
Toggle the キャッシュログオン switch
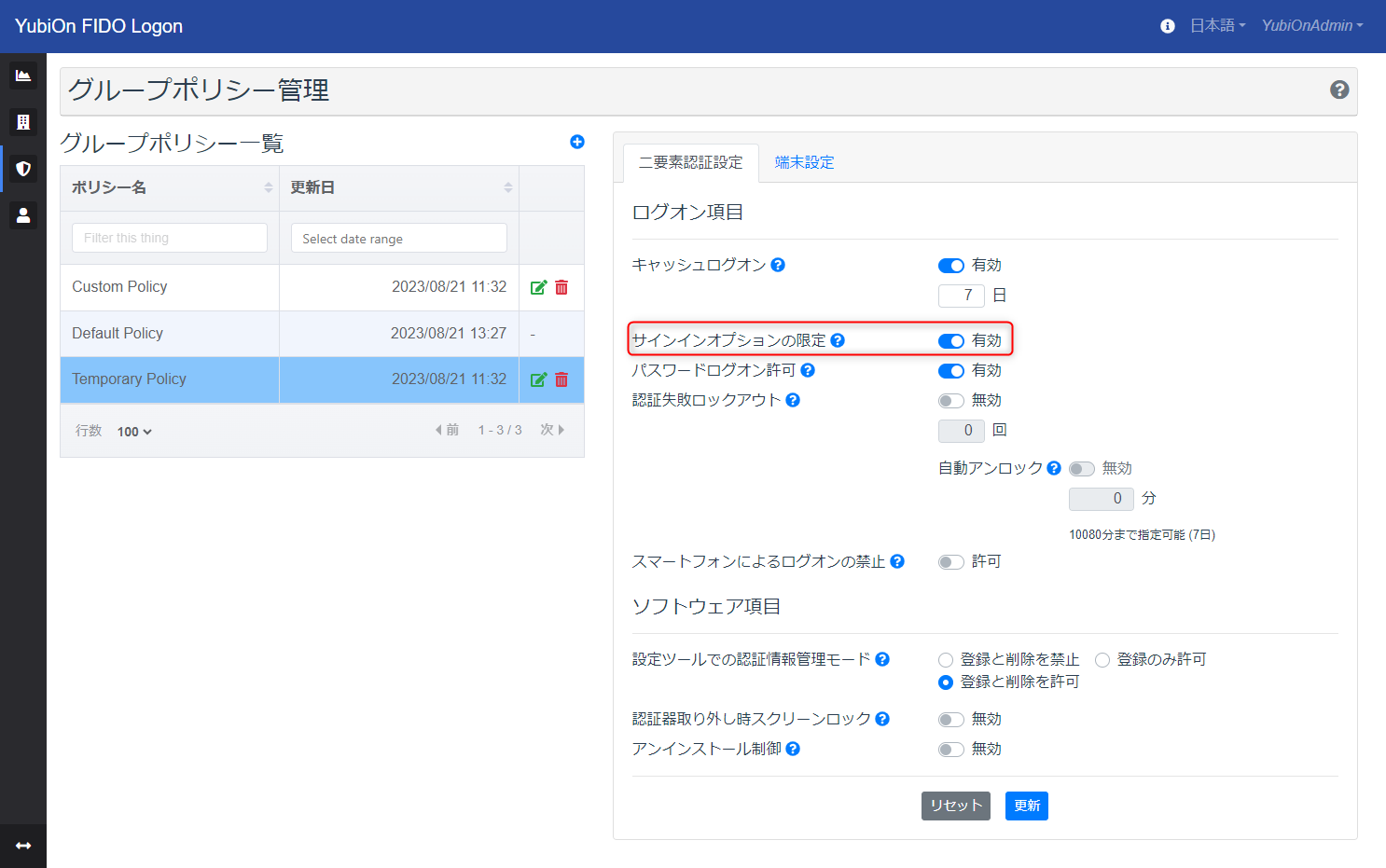pyautogui.click(x=951, y=266)
